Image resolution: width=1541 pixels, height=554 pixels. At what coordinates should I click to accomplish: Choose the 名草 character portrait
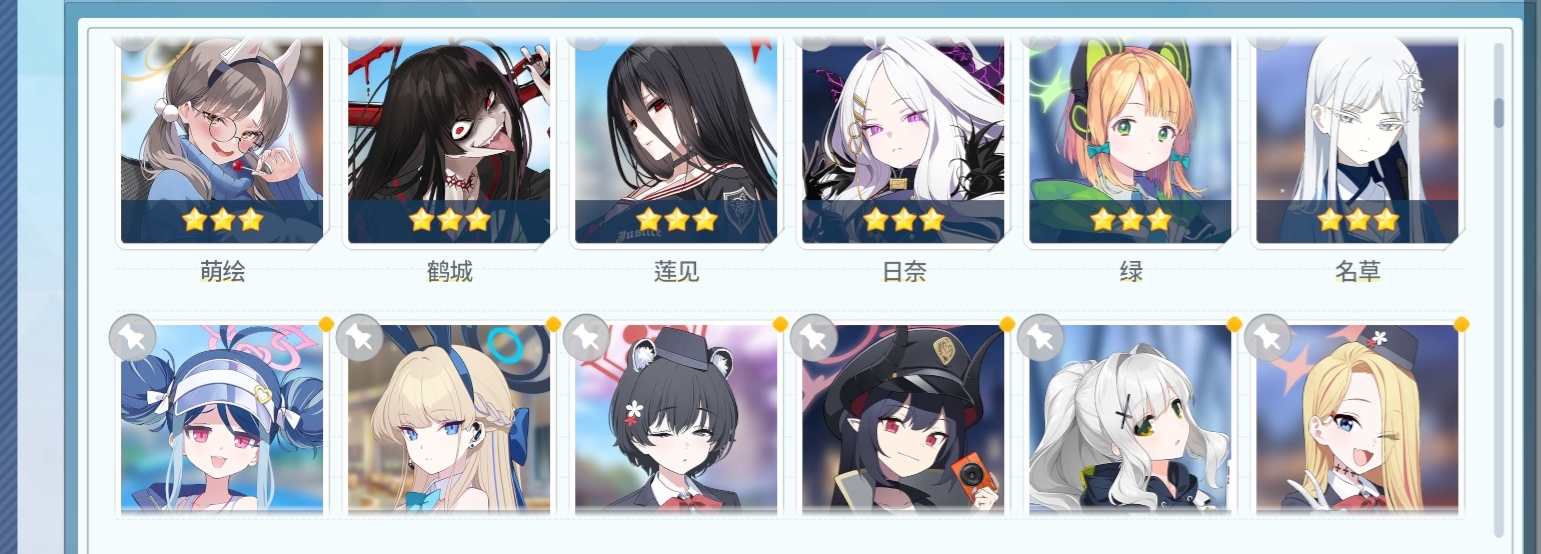click(1357, 141)
